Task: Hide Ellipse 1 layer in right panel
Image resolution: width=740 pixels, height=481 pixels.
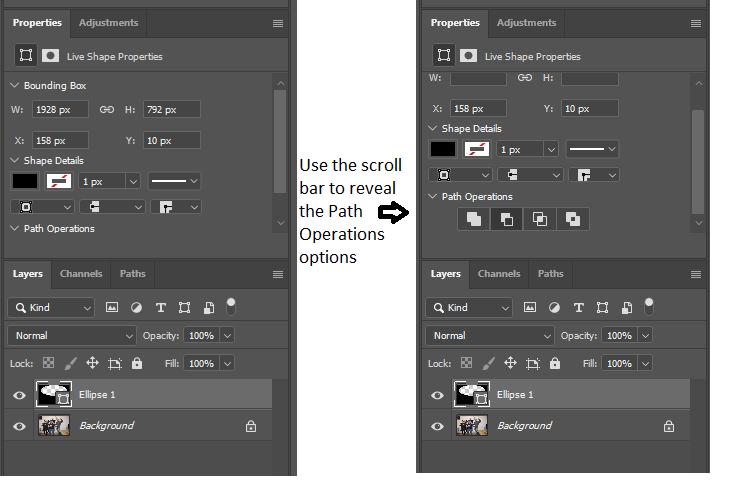Action: point(437,395)
